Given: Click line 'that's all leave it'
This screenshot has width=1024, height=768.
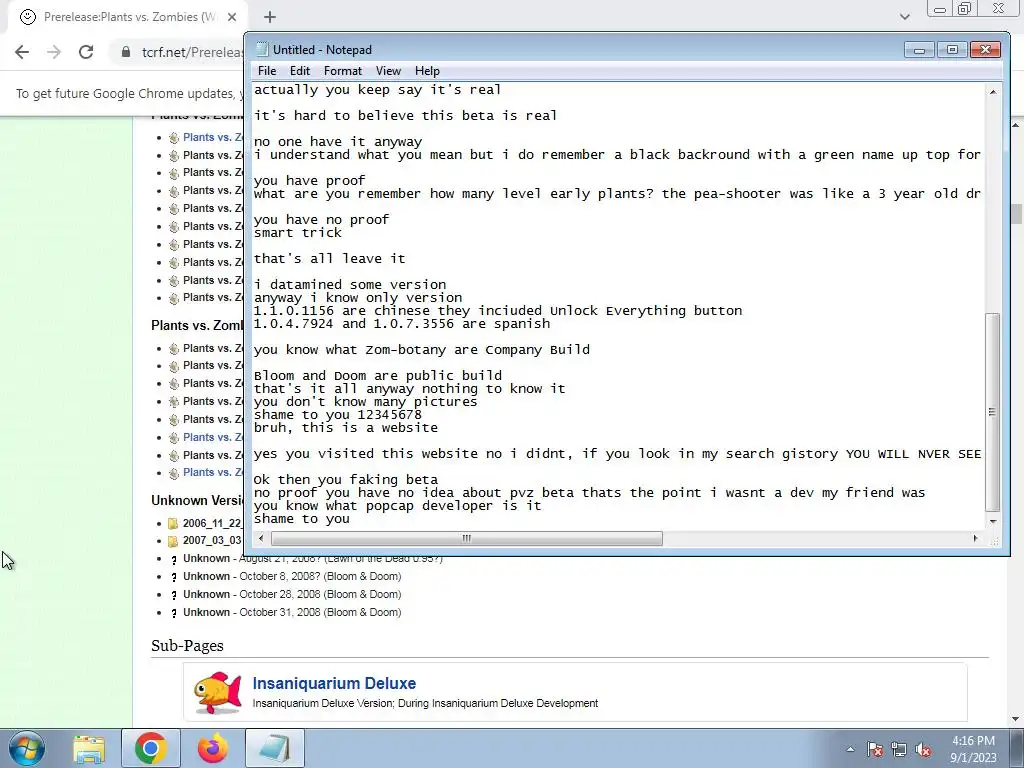Looking at the screenshot, I should 330,259.
